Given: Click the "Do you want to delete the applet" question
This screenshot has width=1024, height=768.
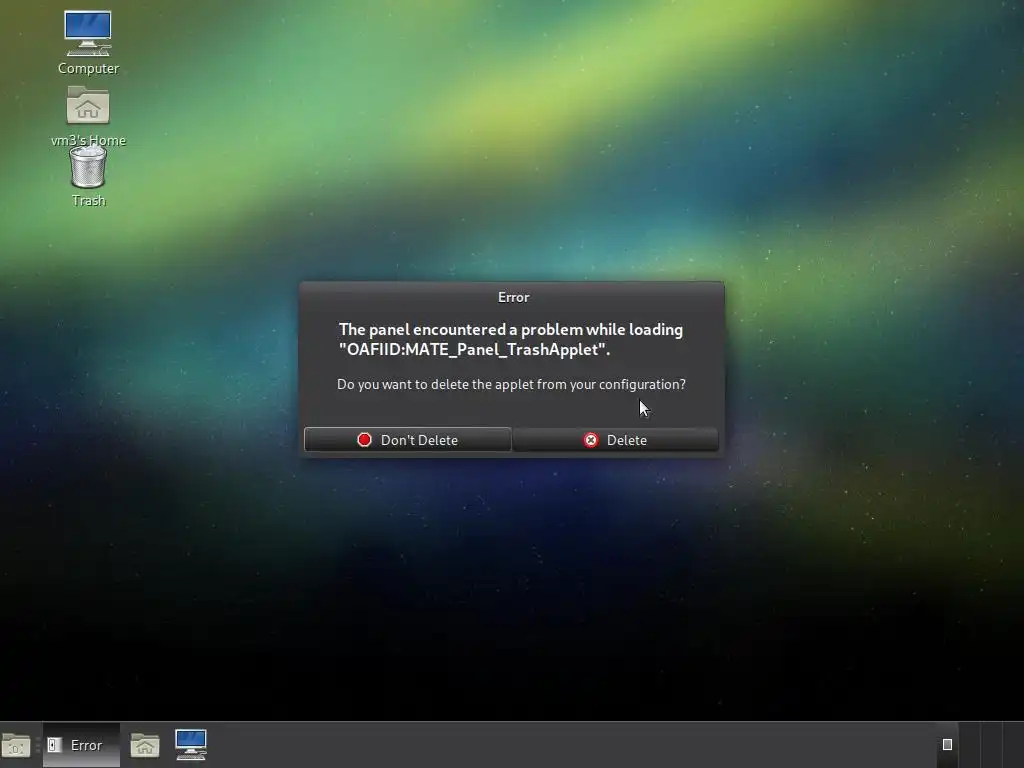Looking at the screenshot, I should point(511,385).
